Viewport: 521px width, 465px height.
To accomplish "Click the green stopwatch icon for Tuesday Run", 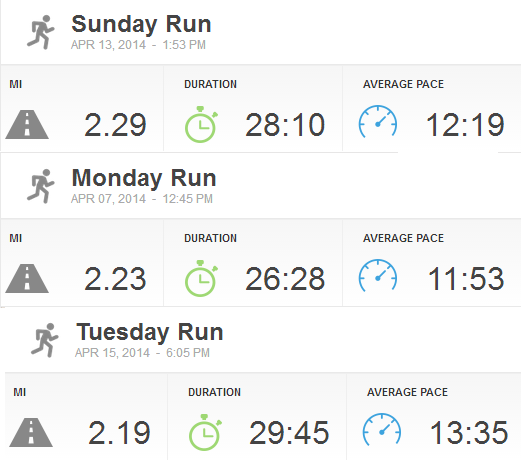I will pyautogui.click(x=205, y=432).
